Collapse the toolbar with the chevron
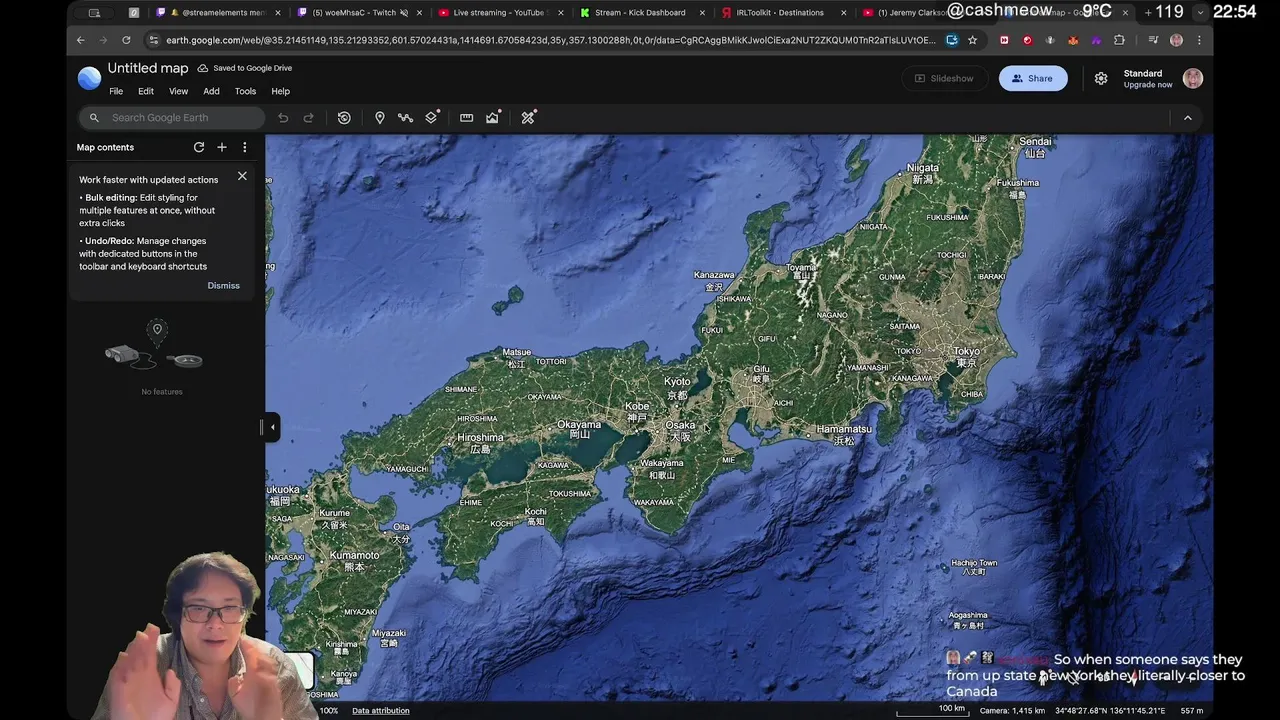 click(1188, 118)
